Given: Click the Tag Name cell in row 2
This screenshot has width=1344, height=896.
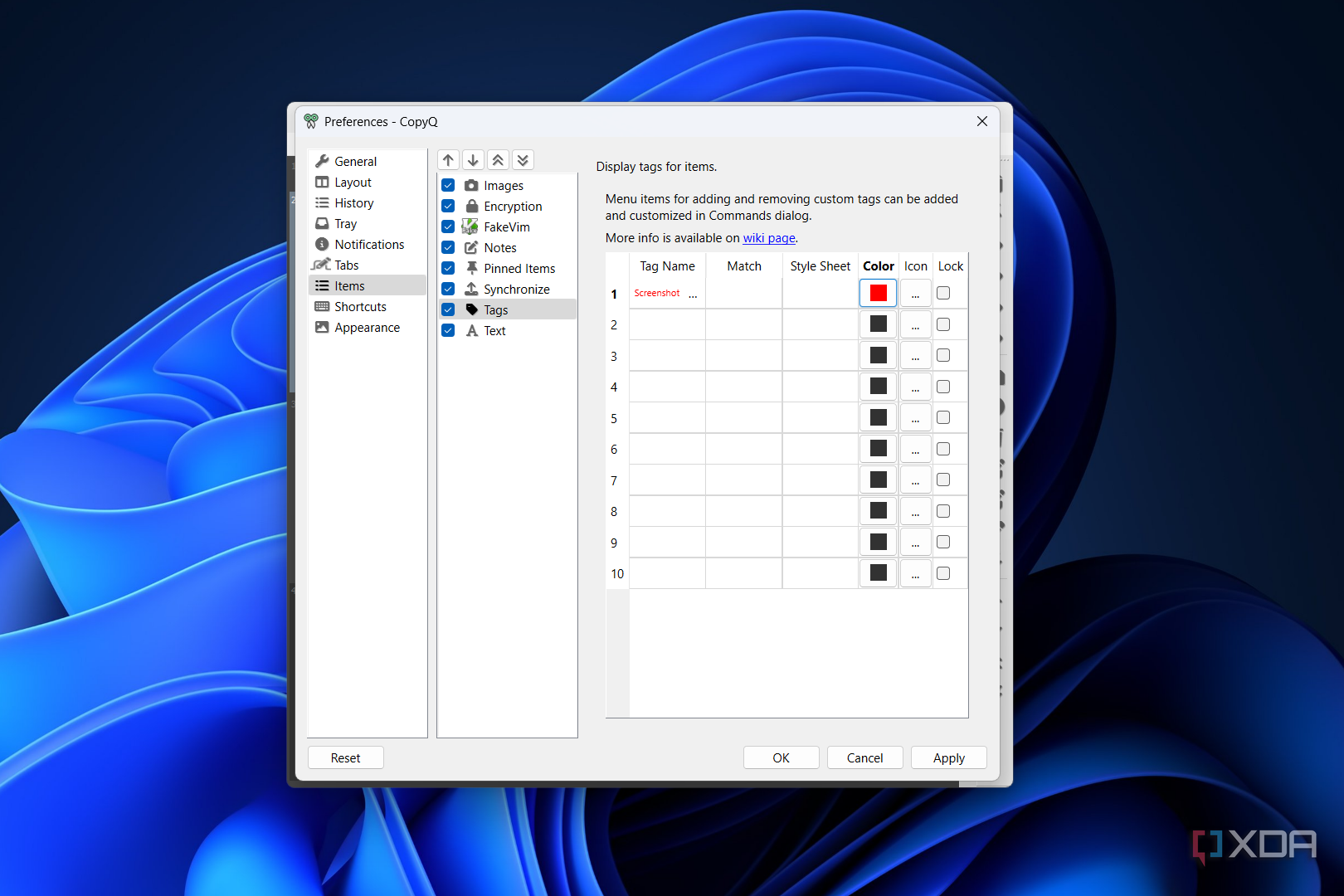Looking at the screenshot, I should 667,324.
